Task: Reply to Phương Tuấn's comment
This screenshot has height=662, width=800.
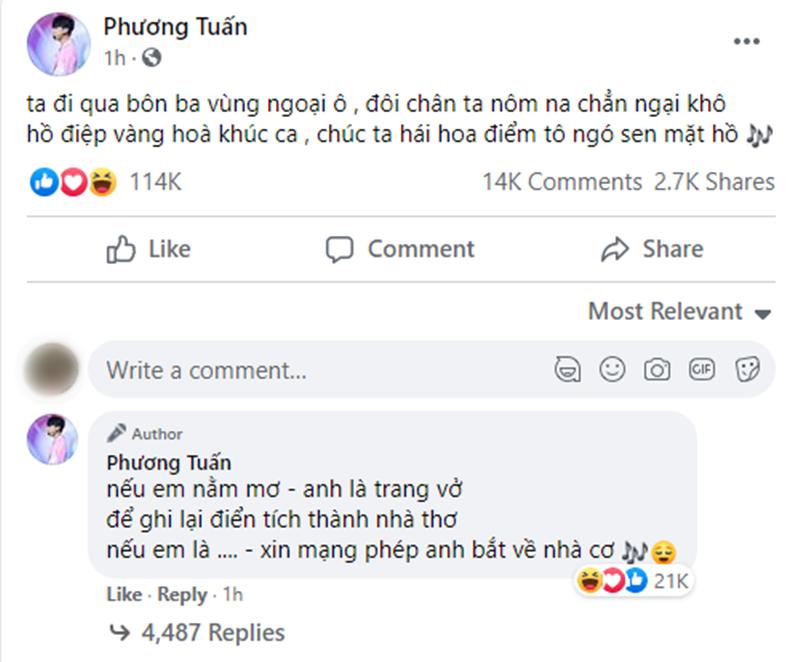Action: click(x=182, y=595)
